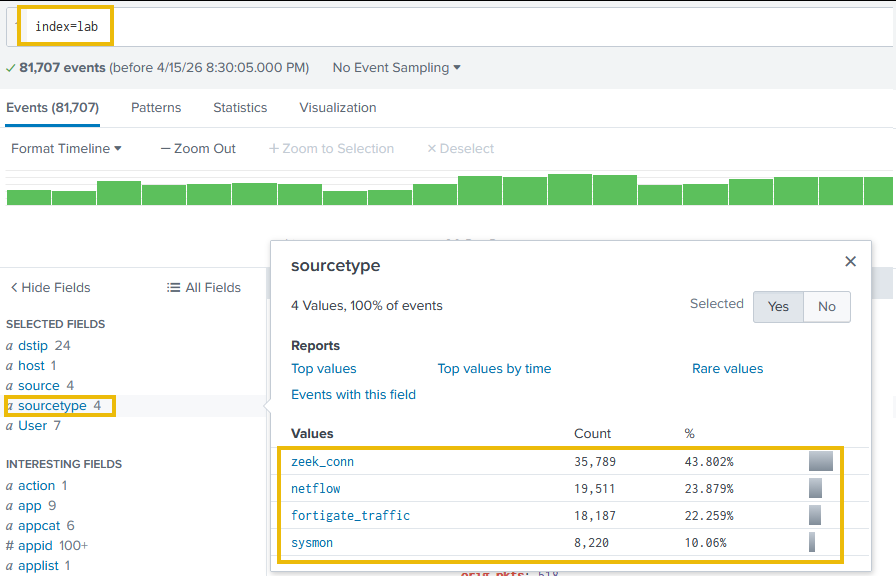The image size is (896, 576).
Task: Click Zoom to Selection
Action: 331,149
